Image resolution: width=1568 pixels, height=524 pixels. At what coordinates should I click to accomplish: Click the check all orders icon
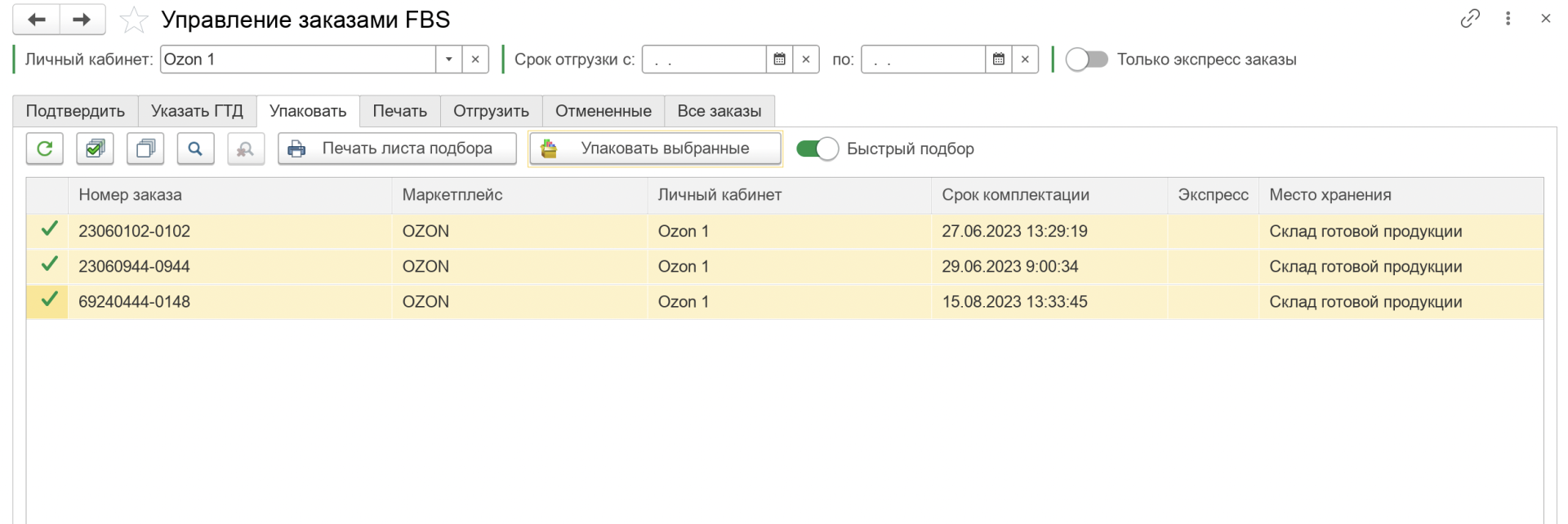[95, 149]
